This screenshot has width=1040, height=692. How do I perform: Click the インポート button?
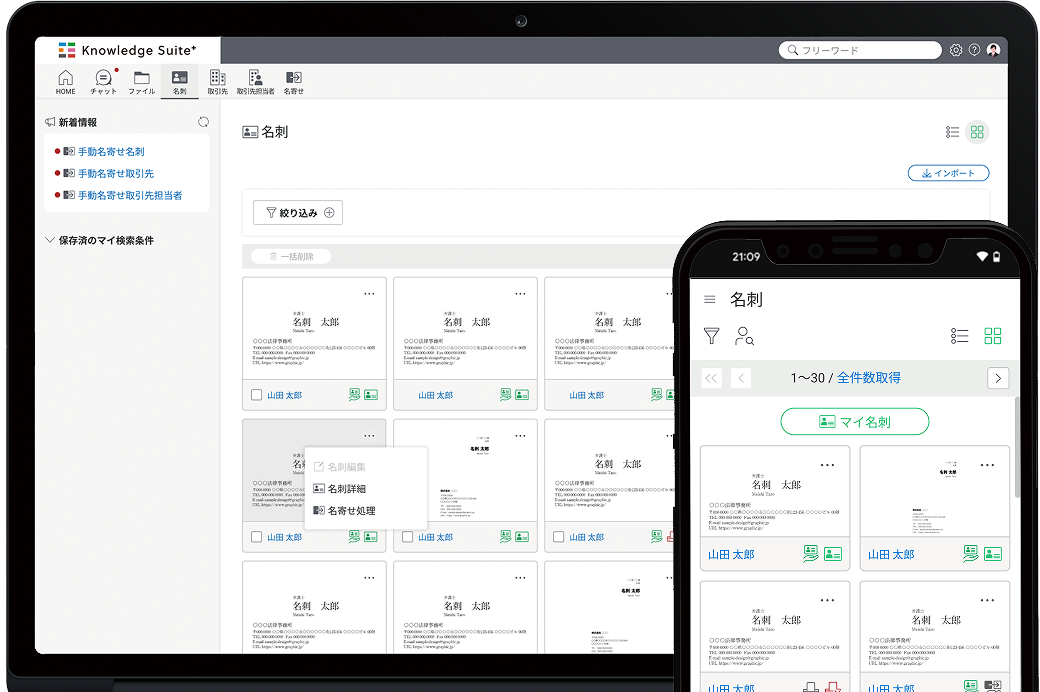[x=948, y=173]
